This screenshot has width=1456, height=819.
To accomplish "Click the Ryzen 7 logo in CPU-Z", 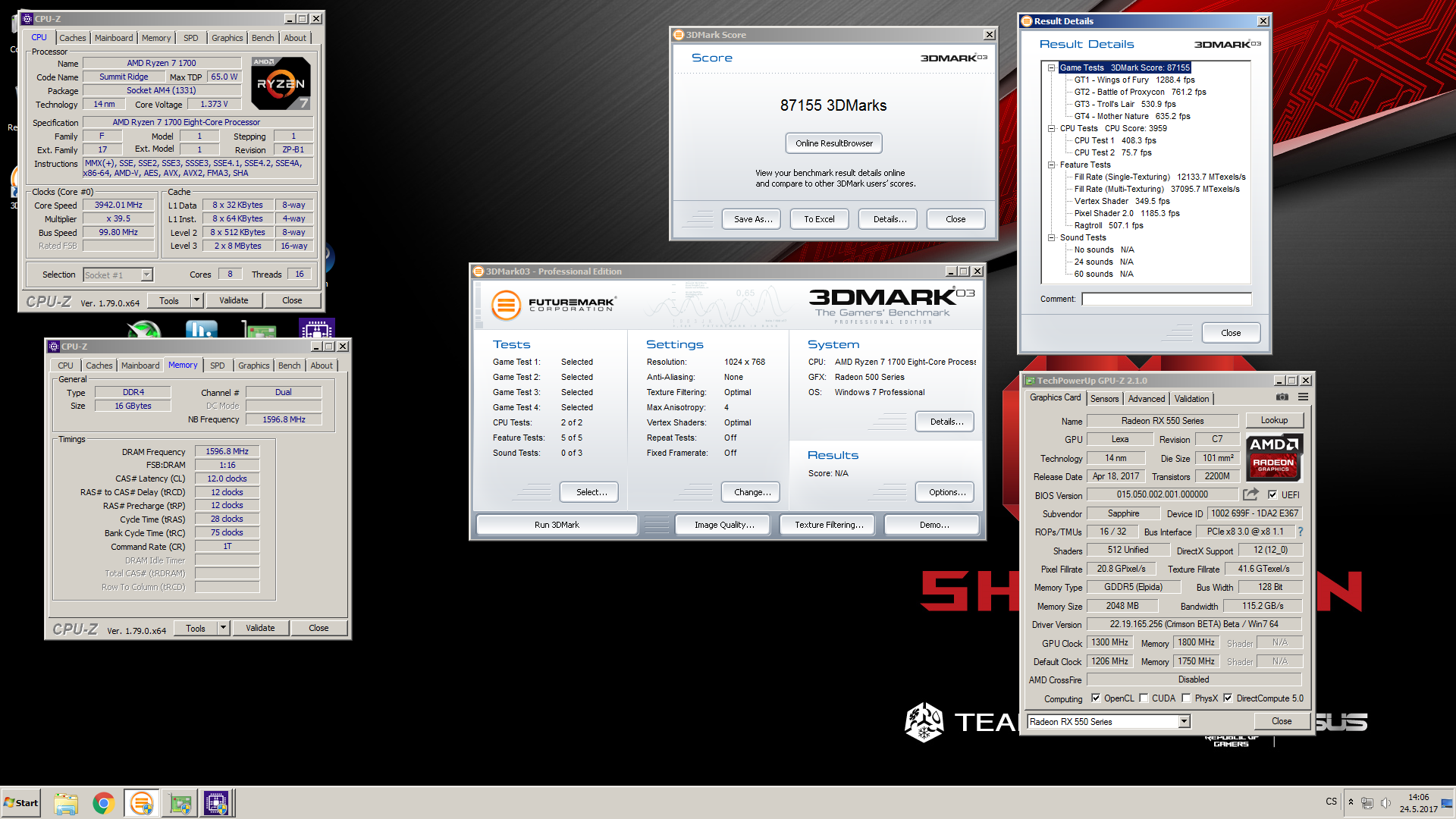I will pos(281,83).
